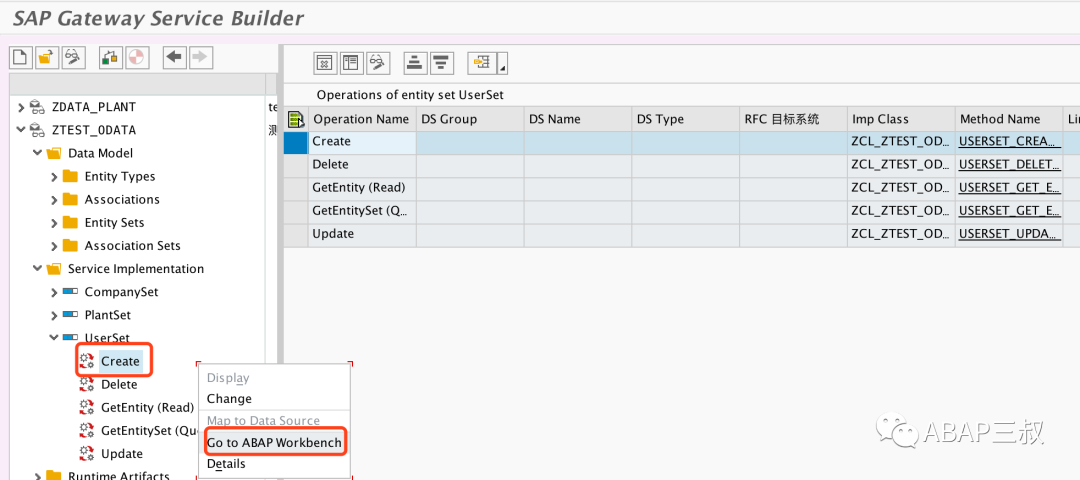The image size is (1080, 480).
Task: Open the USERSET_CREA... method link
Action: (1007, 141)
